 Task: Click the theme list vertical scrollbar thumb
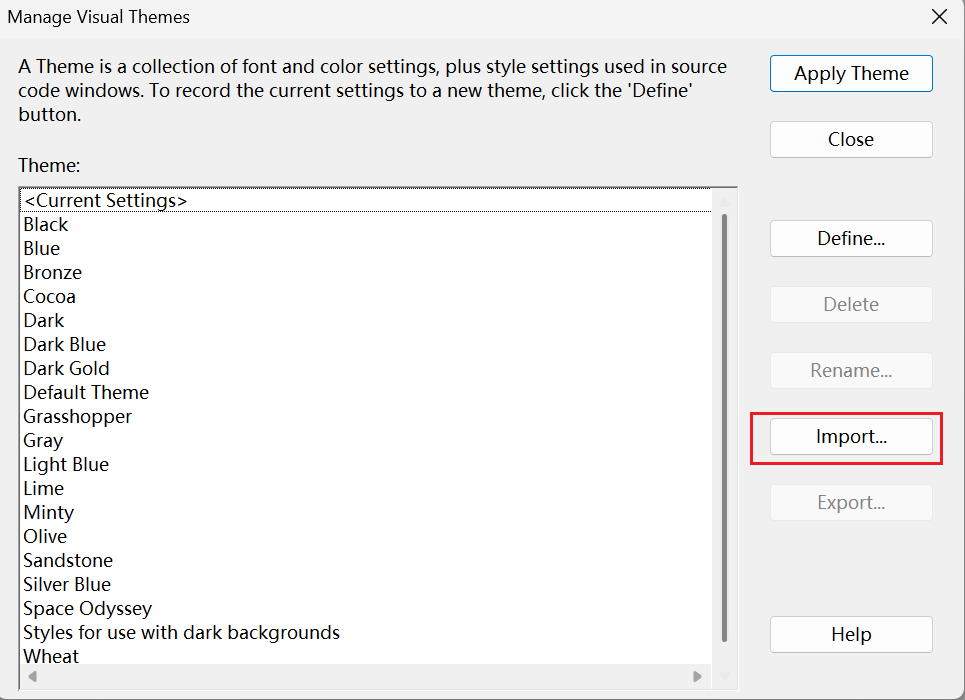(724, 428)
